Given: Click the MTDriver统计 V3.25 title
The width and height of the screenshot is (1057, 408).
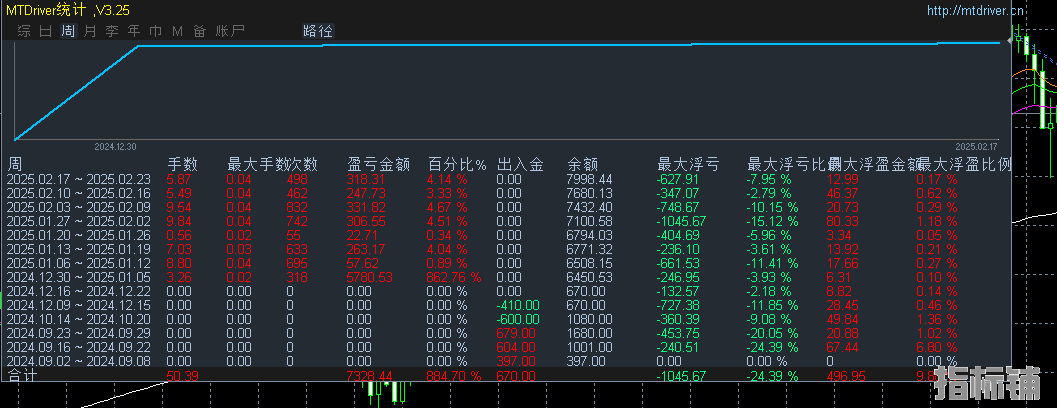Looking at the screenshot, I should pos(68,10).
